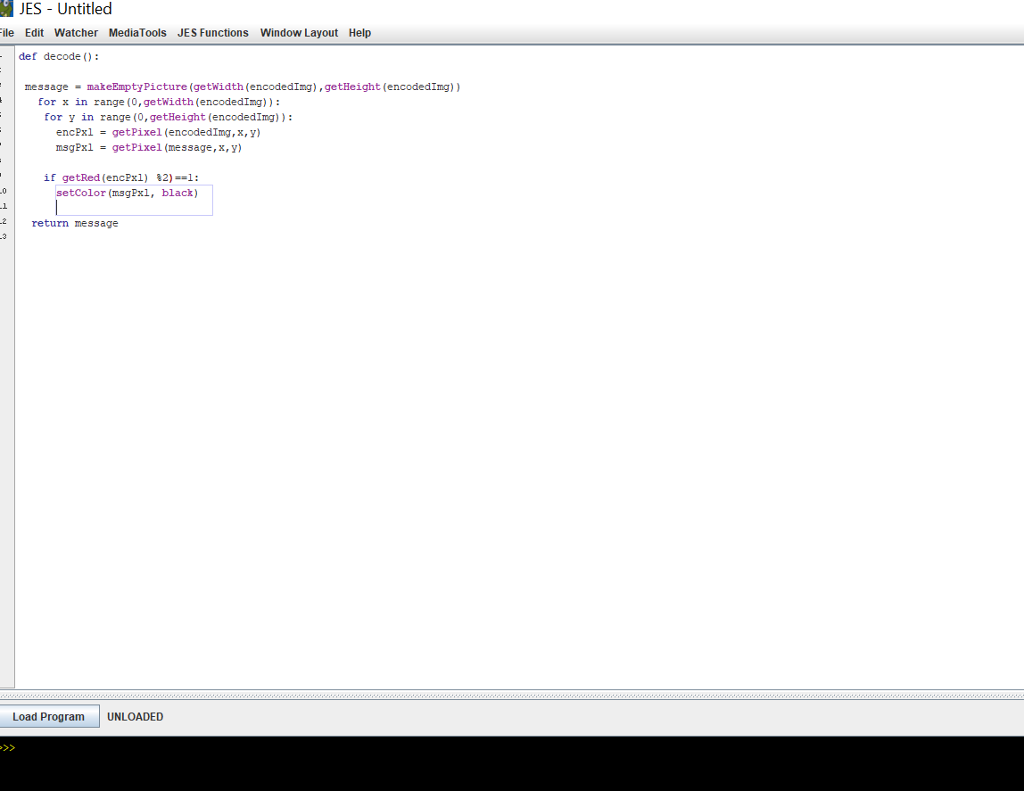Open the JES Functions menu
The height and width of the screenshot is (791, 1024).
212,32
